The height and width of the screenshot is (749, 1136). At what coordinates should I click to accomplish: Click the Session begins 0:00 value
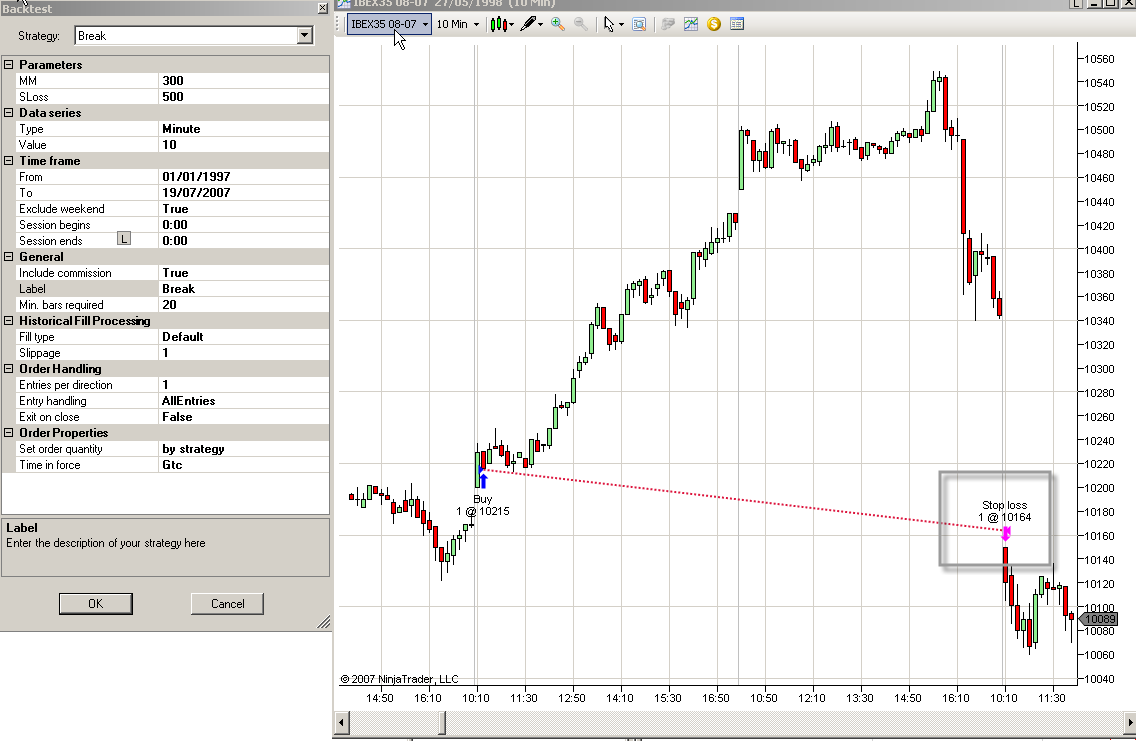pyautogui.click(x=243, y=225)
